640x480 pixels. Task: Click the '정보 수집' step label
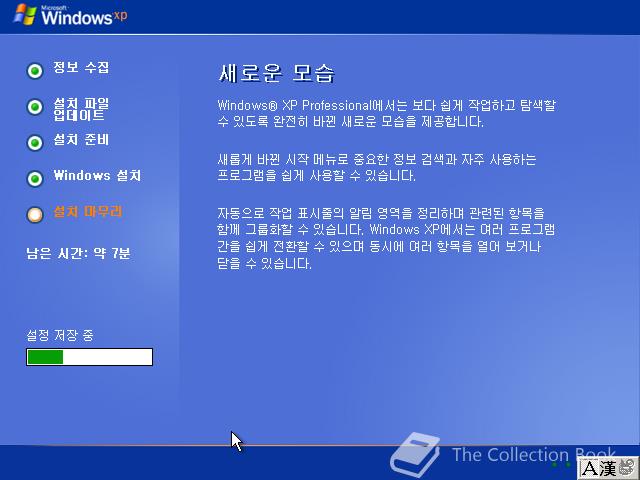81,67
